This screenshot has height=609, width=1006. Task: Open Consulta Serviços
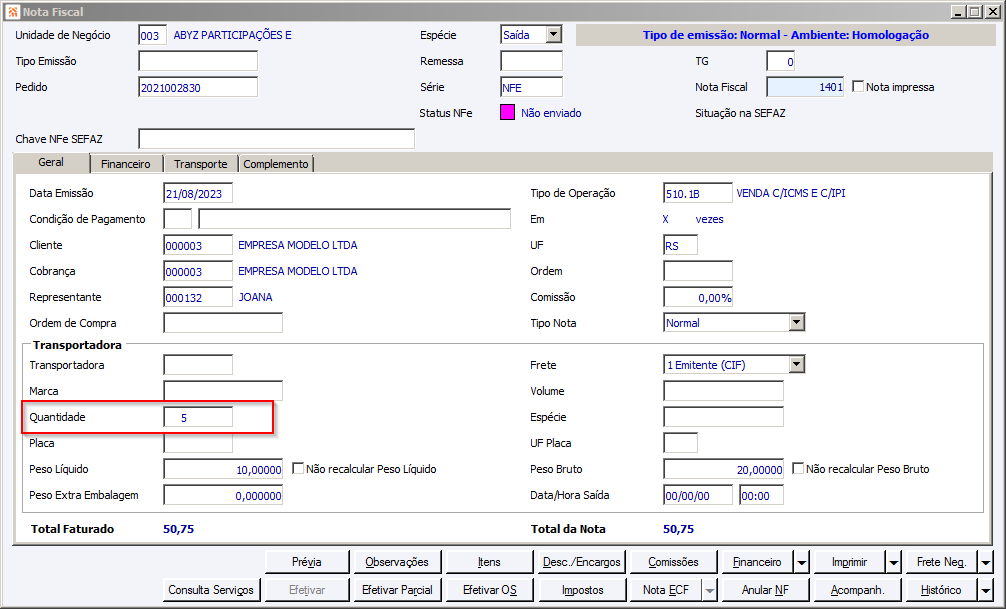211,590
